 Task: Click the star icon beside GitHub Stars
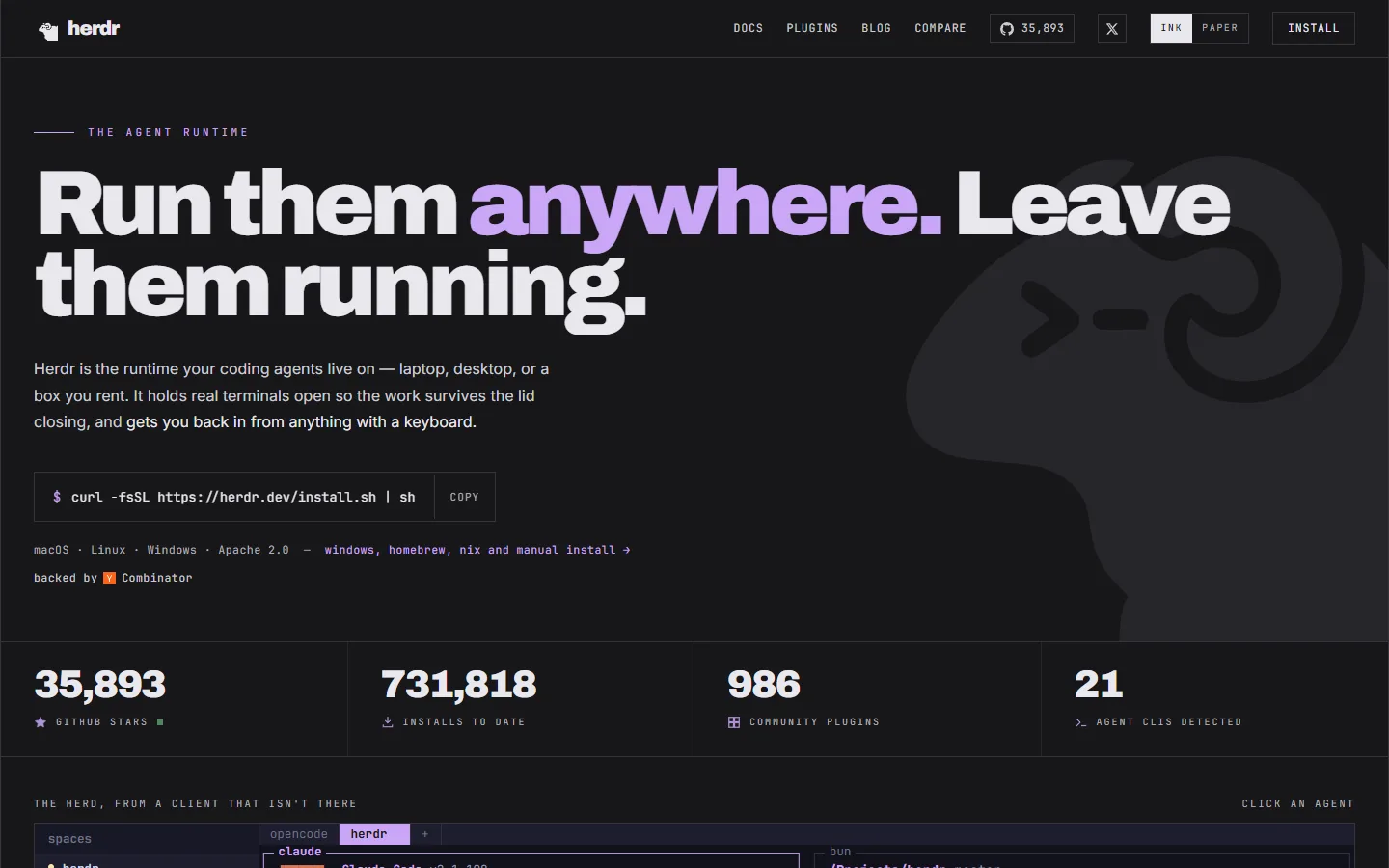click(x=41, y=722)
